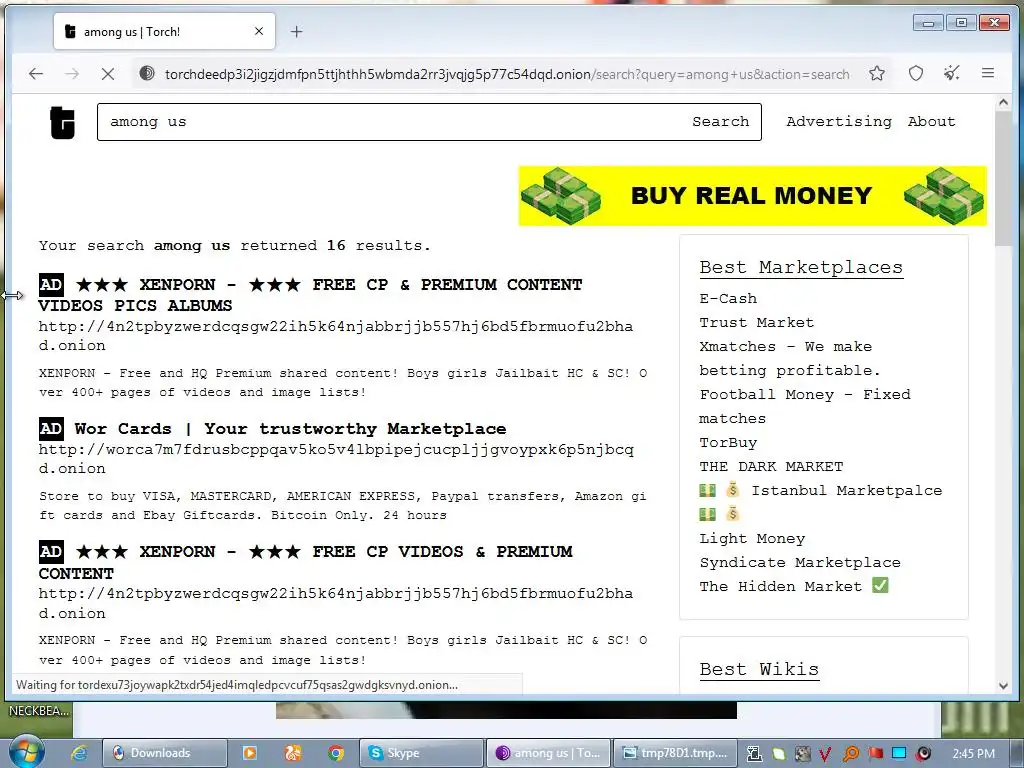This screenshot has height=768, width=1024.
Task: Select the 'among us | Torch!' browser tab
Action: [x=164, y=31]
